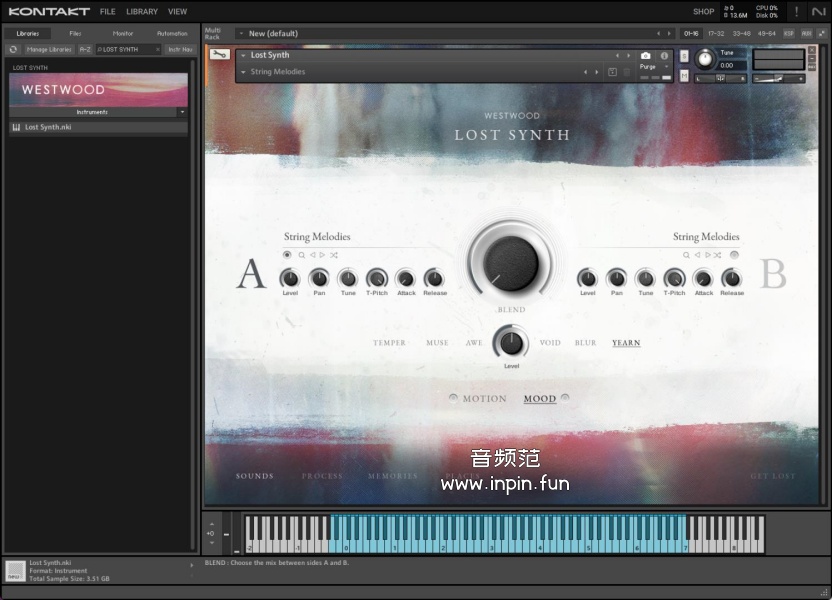The width and height of the screenshot is (832, 600).
Task: Select previous sound on side B
Action: [x=697, y=255]
